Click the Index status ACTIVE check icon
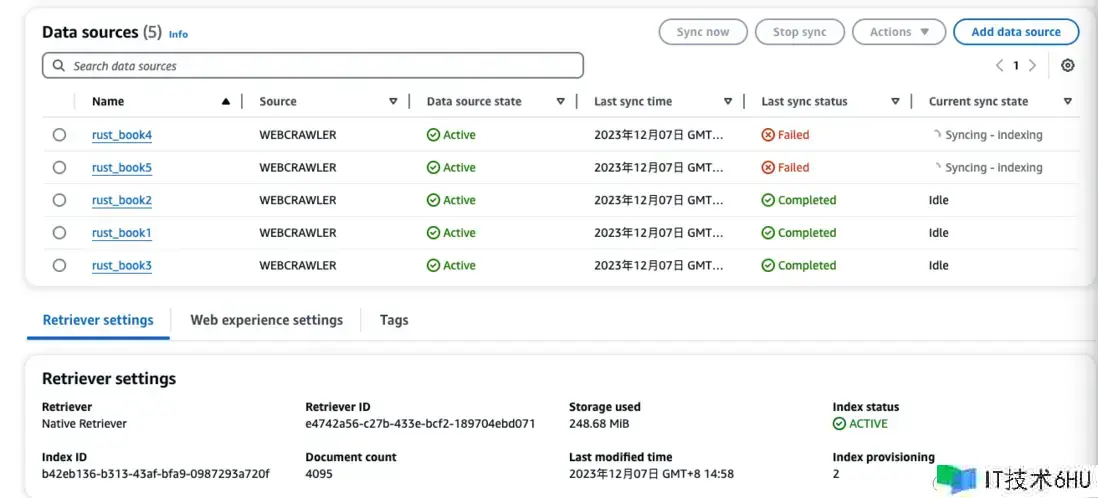This screenshot has height=498, width=1098. tap(839, 424)
